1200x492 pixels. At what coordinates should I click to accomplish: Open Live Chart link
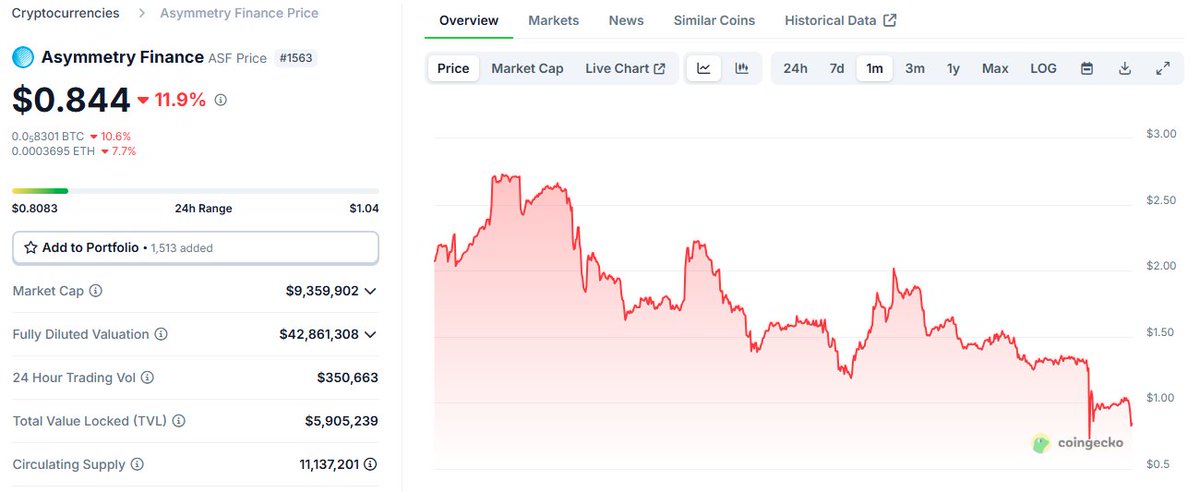[x=625, y=68]
